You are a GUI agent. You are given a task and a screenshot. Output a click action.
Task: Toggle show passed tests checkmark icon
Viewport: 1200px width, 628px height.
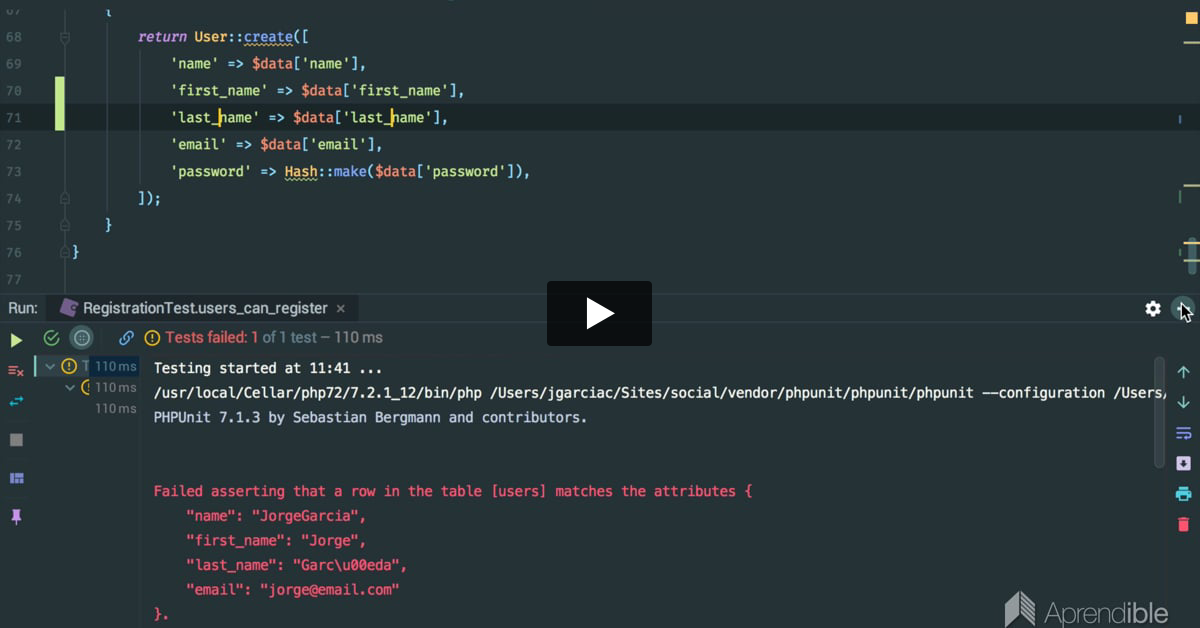point(52,338)
